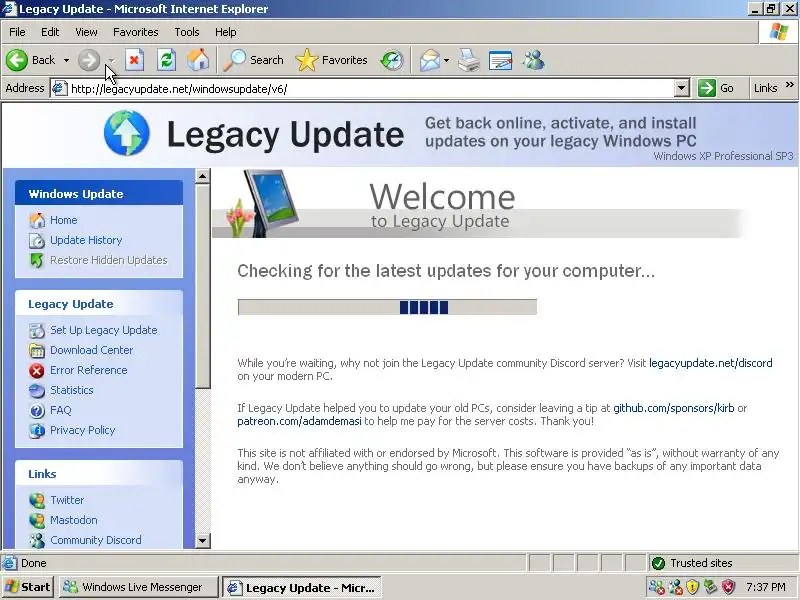
Task: Open Download Center sidebar link
Action: tap(92, 351)
